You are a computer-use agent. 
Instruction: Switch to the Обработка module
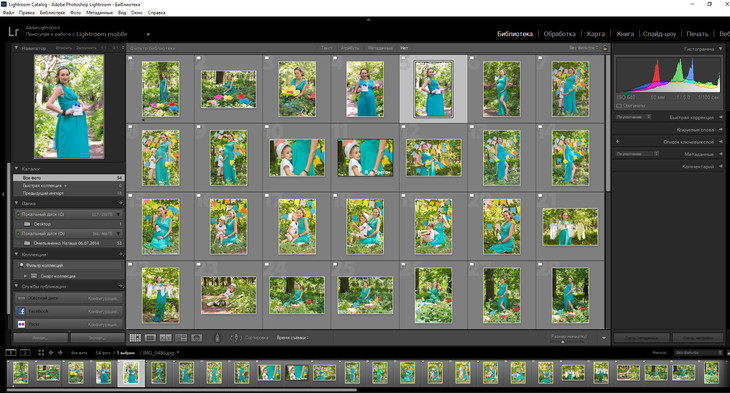tap(560, 34)
